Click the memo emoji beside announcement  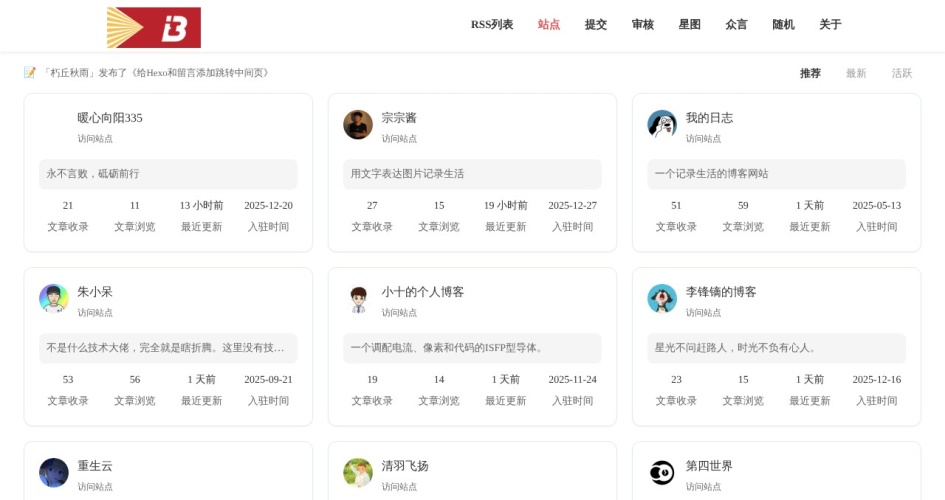coord(30,73)
